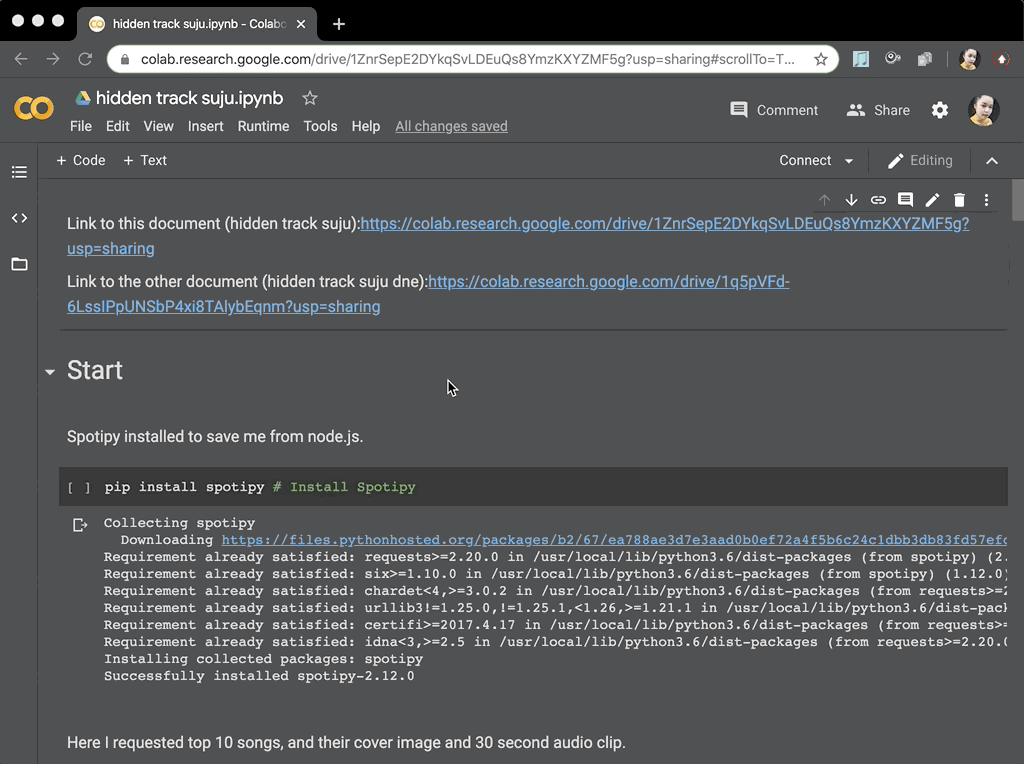
Task: Click the edit cell pencil icon
Action: 932,200
